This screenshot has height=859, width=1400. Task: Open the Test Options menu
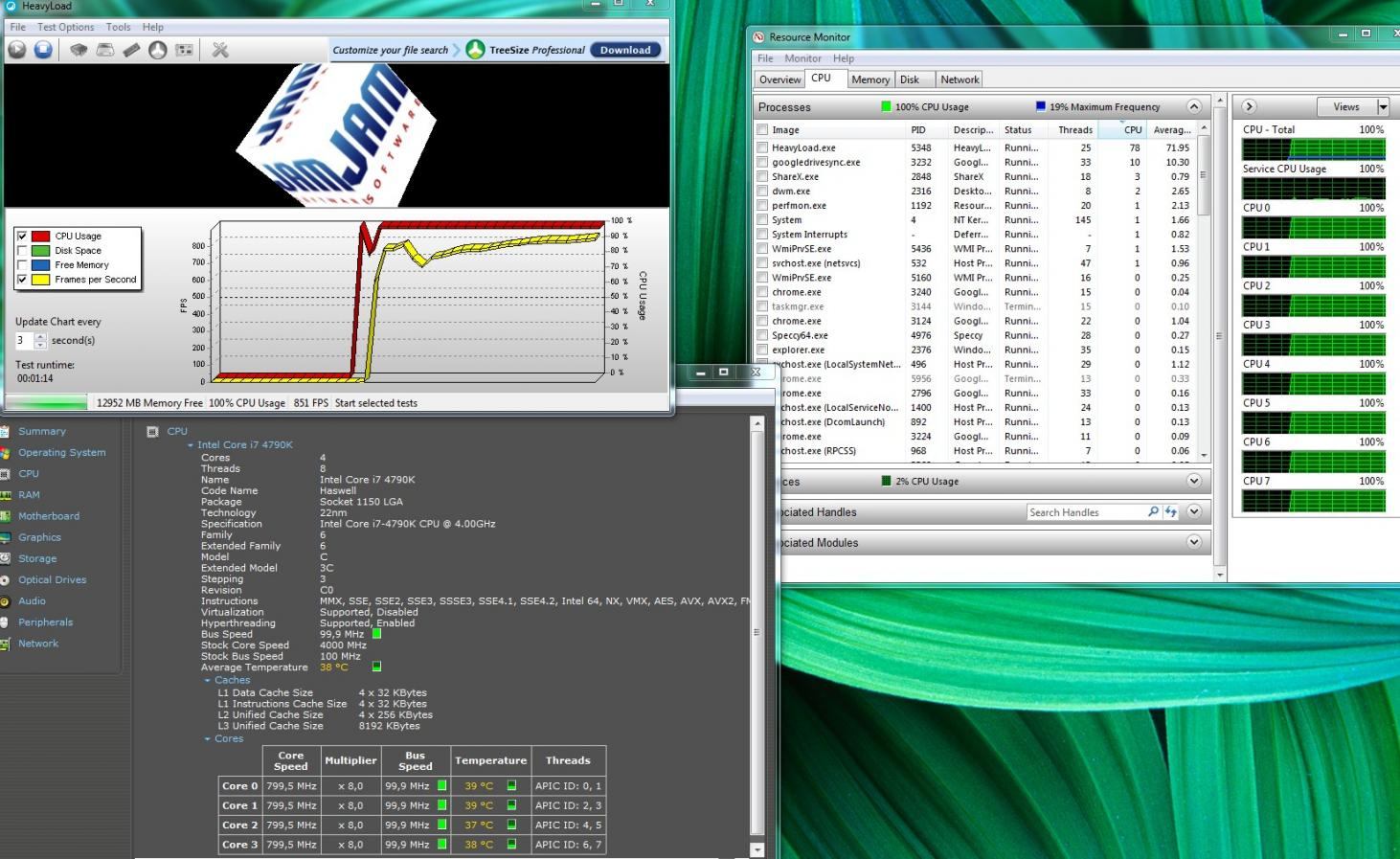(x=65, y=27)
